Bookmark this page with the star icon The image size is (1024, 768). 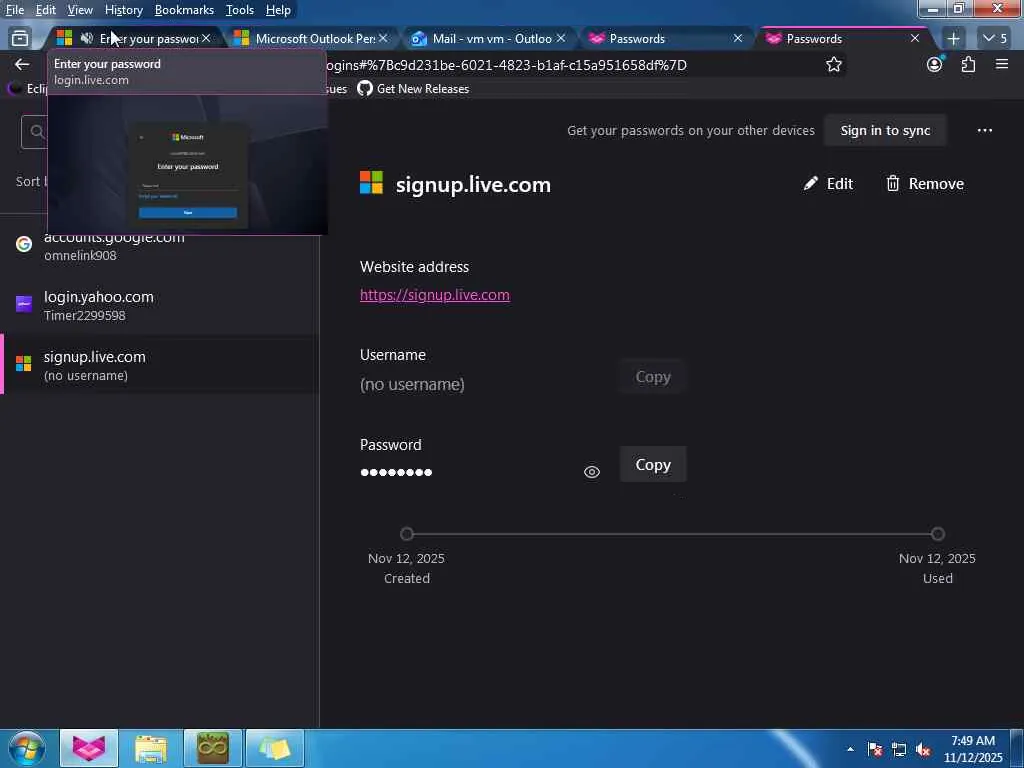[833, 64]
